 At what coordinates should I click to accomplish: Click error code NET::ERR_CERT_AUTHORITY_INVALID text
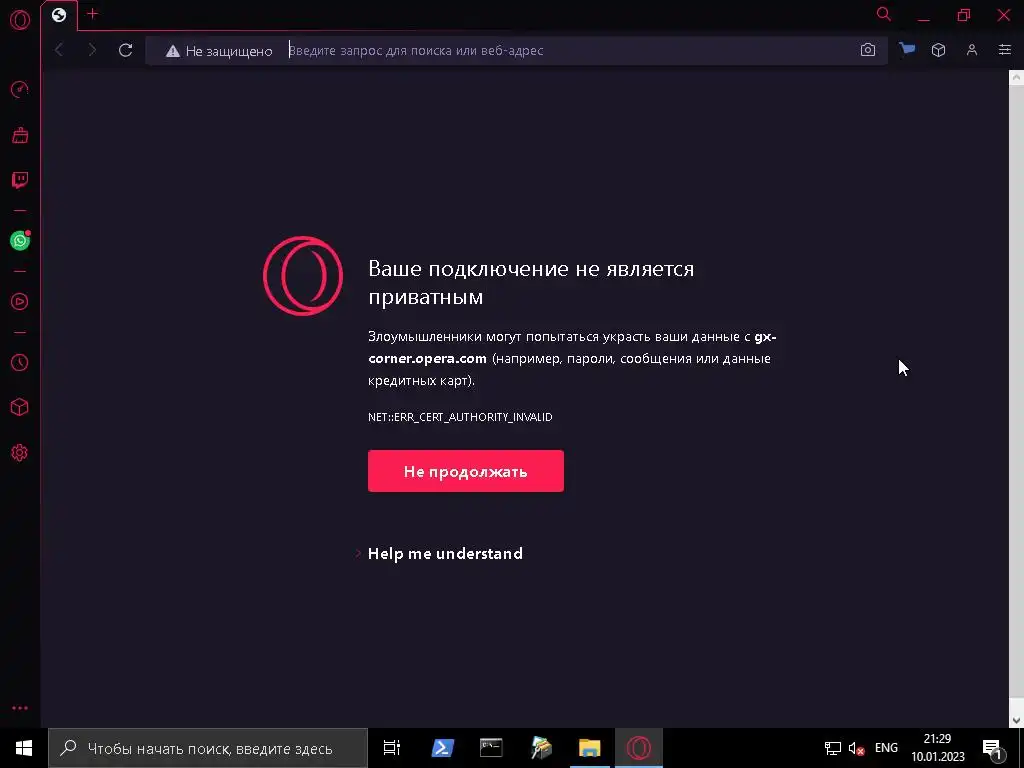pos(460,417)
